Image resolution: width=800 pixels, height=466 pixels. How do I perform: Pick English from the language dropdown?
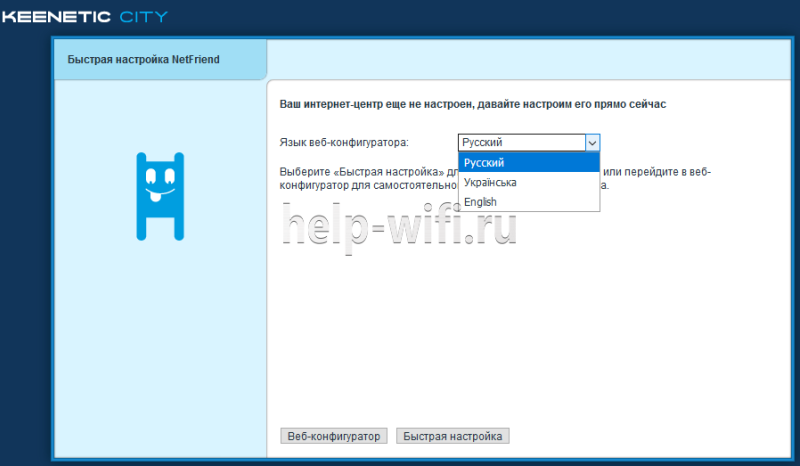coord(529,202)
